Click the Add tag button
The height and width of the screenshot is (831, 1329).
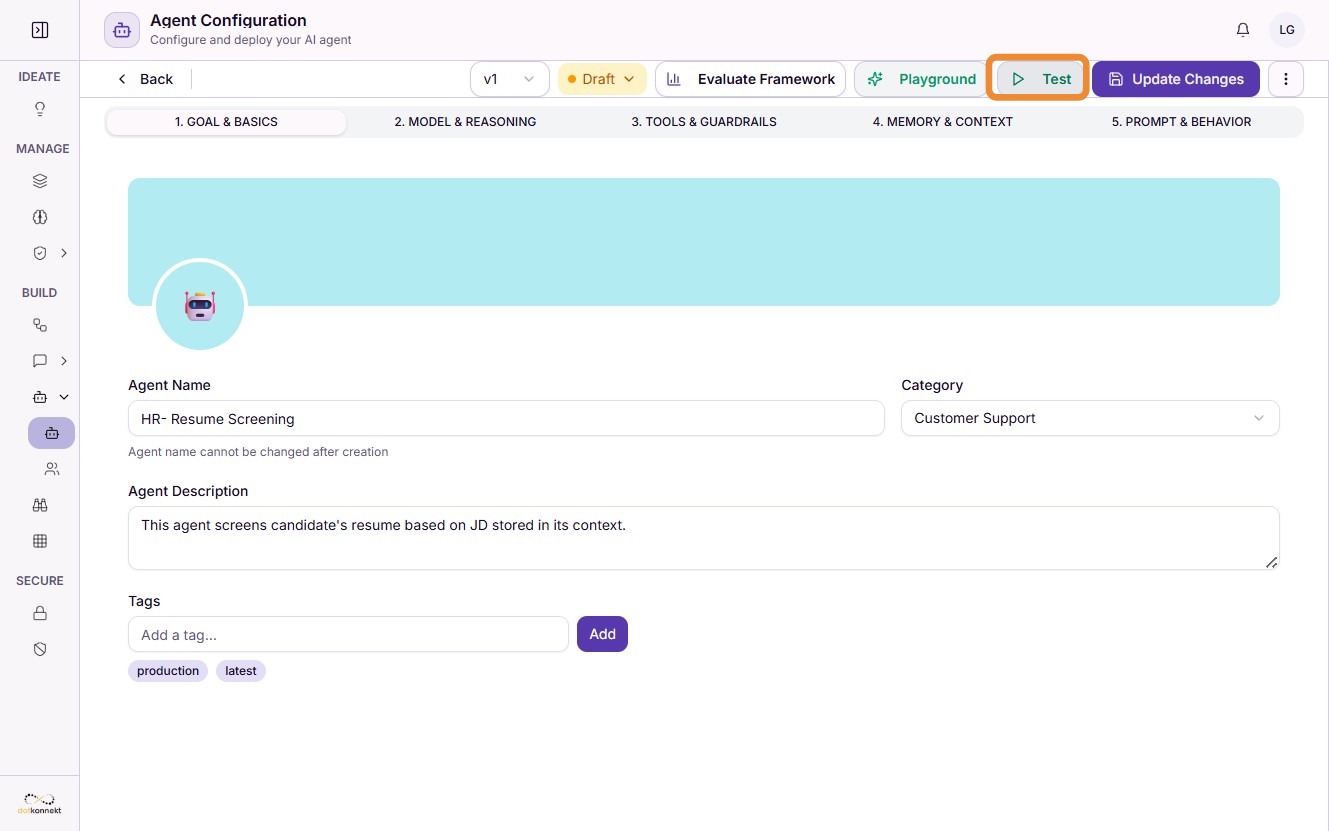pyautogui.click(x=602, y=634)
